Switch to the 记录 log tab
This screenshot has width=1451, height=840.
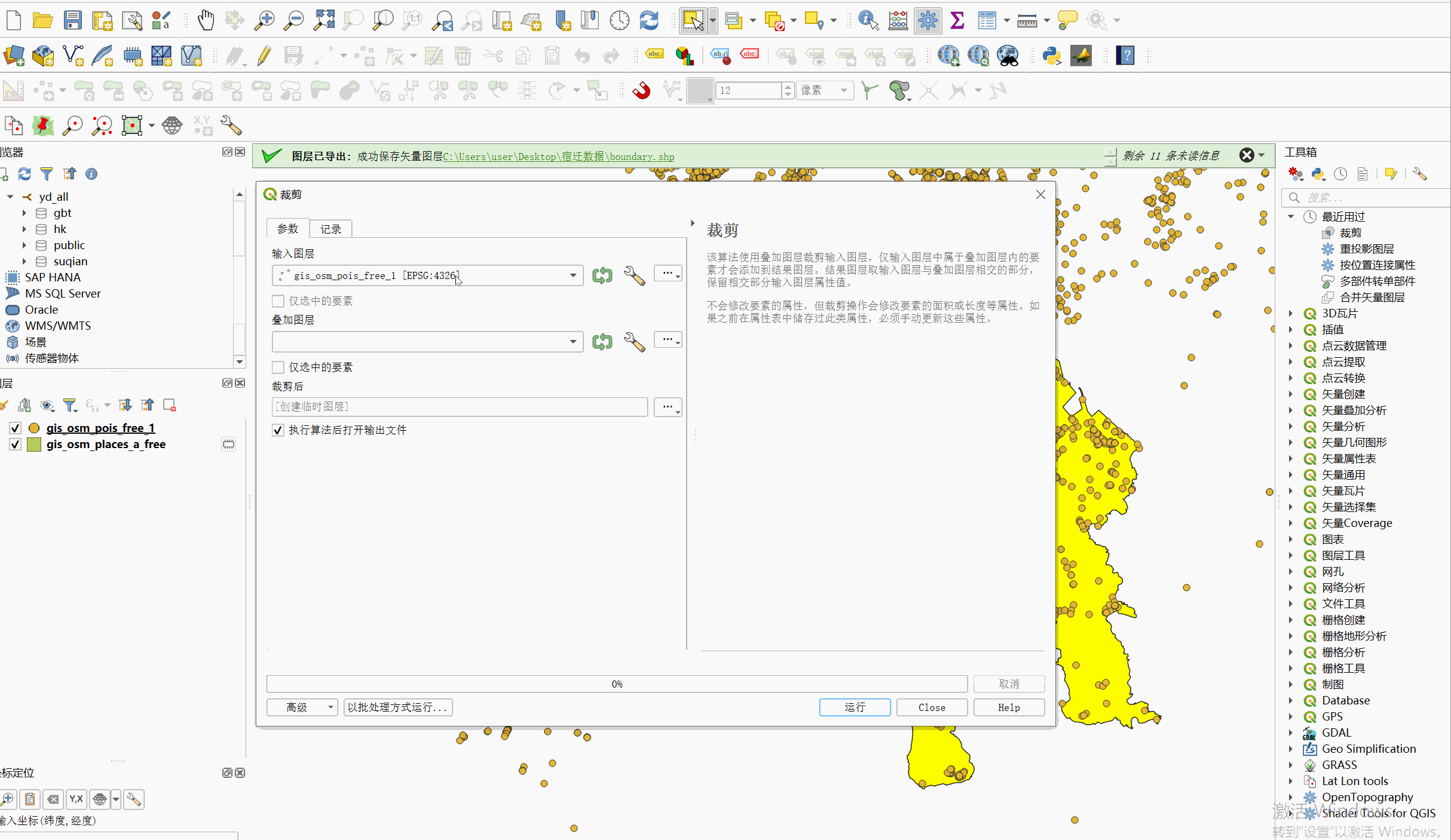330,229
